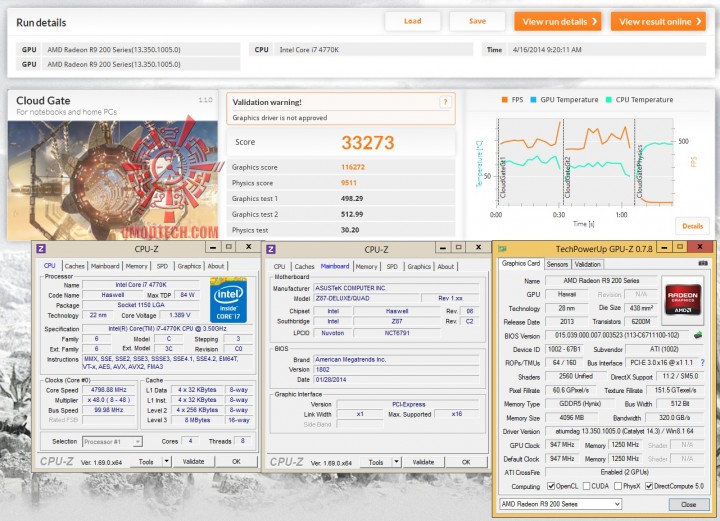Click the Cloud Gate preview thumbnail
This screenshot has height=521, width=720.
(x=113, y=180)
